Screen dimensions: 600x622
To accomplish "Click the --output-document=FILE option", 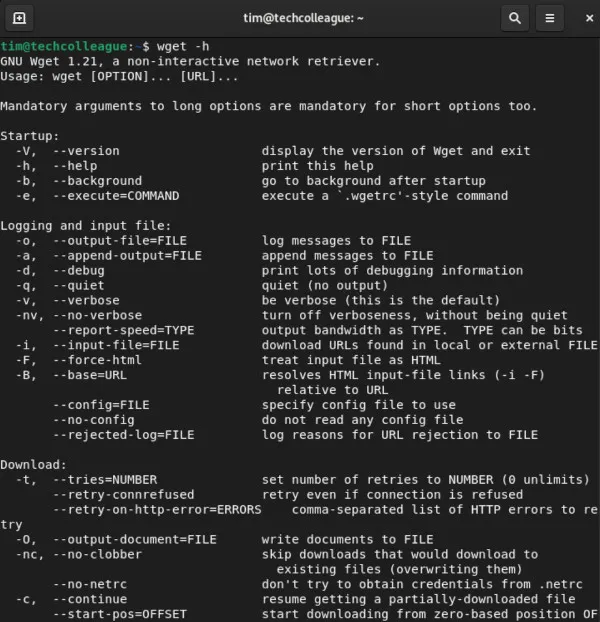I will (135, 539).
